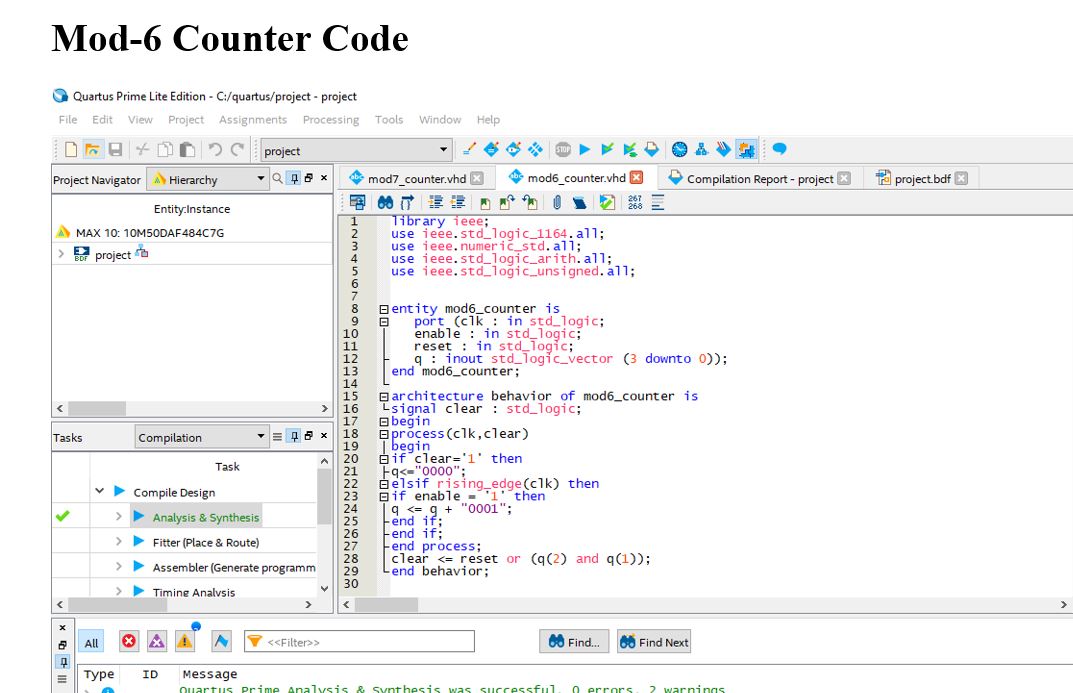
Task: Open the Processing menu
Action: tap(330, 119)
